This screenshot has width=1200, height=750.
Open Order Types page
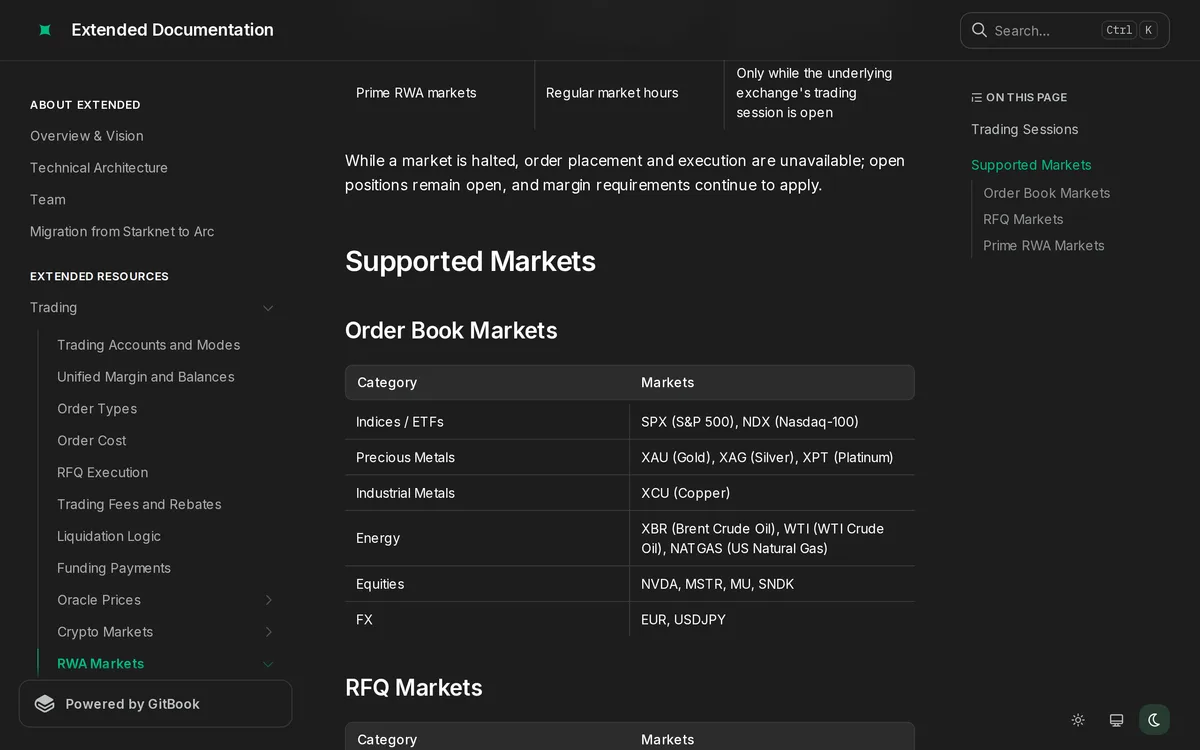pos(97,409)
